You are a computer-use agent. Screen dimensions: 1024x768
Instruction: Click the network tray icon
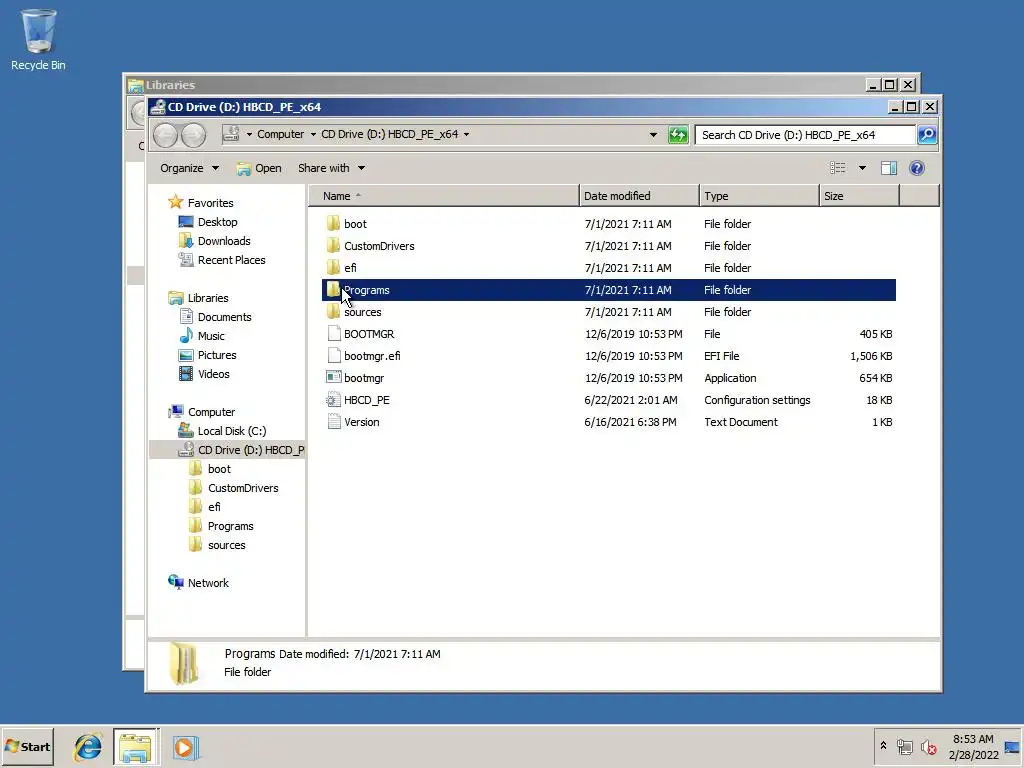pos(904,747)
